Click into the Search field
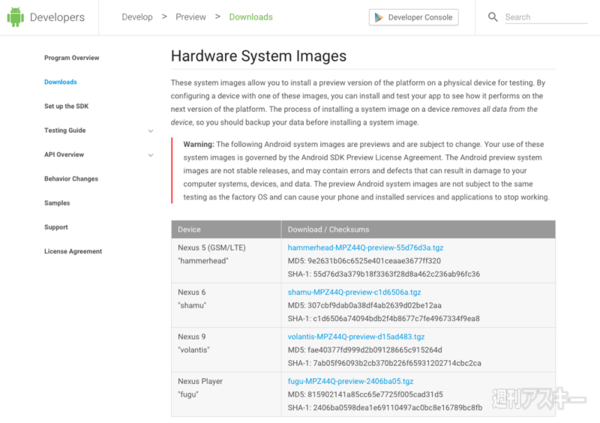The height and width of the screenshot is (423, 600). tap(546, 17)
